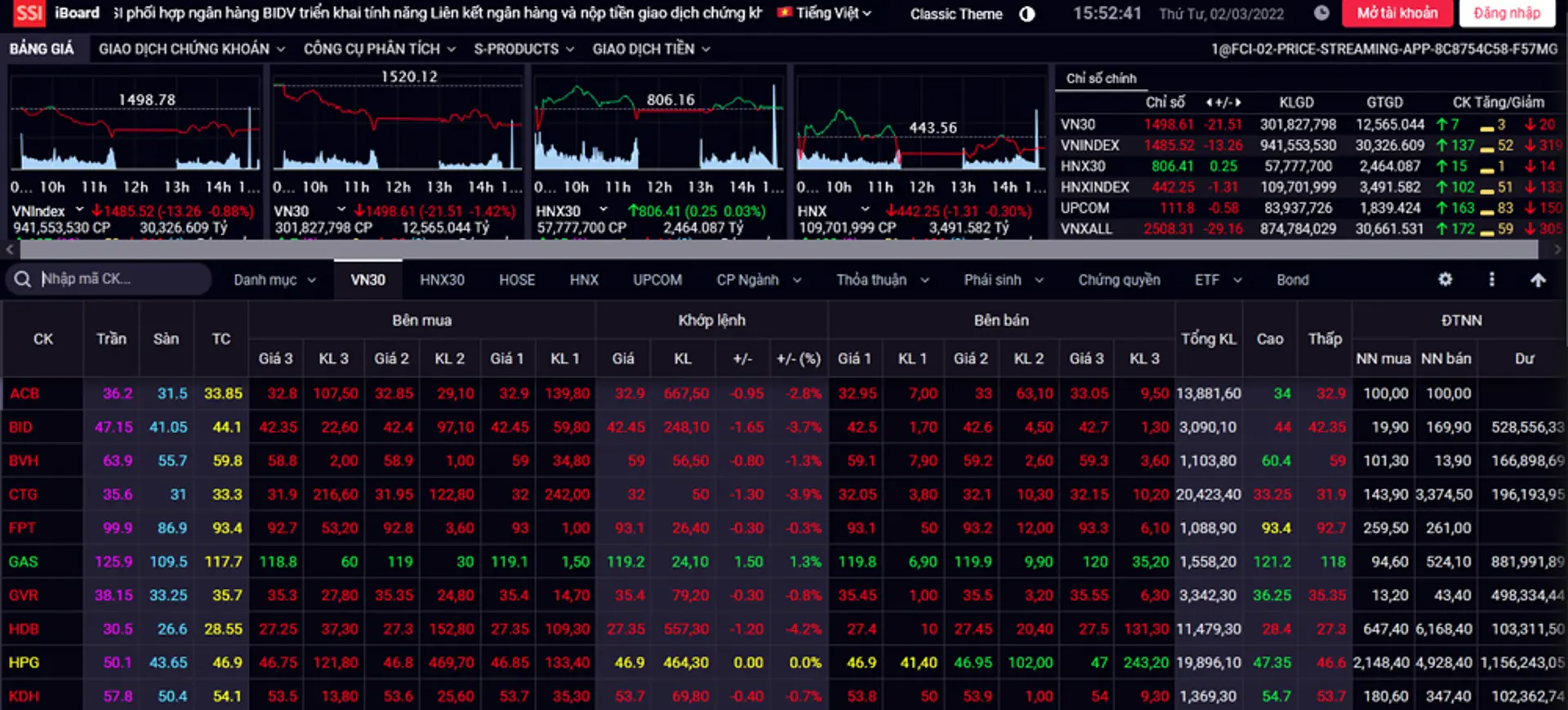Open the VNIndex mini chart
The height and width of the screenshot is (710, 1568).
pyautogui.click(x=135, y=122)
